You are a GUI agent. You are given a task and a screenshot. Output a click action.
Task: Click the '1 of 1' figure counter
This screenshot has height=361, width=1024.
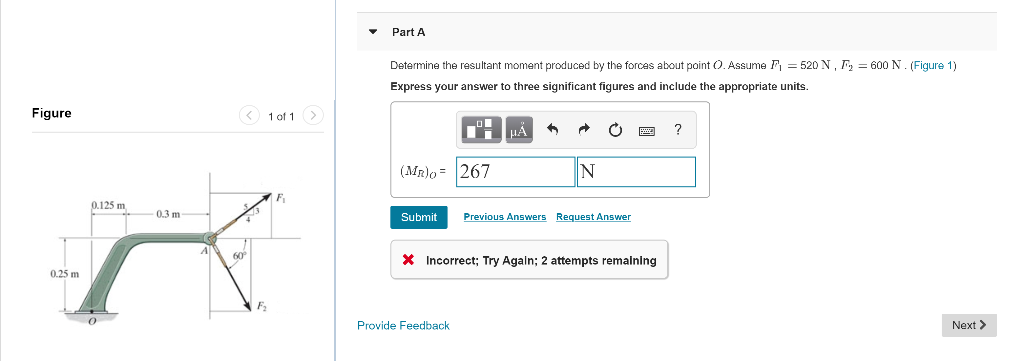(281, 117)
